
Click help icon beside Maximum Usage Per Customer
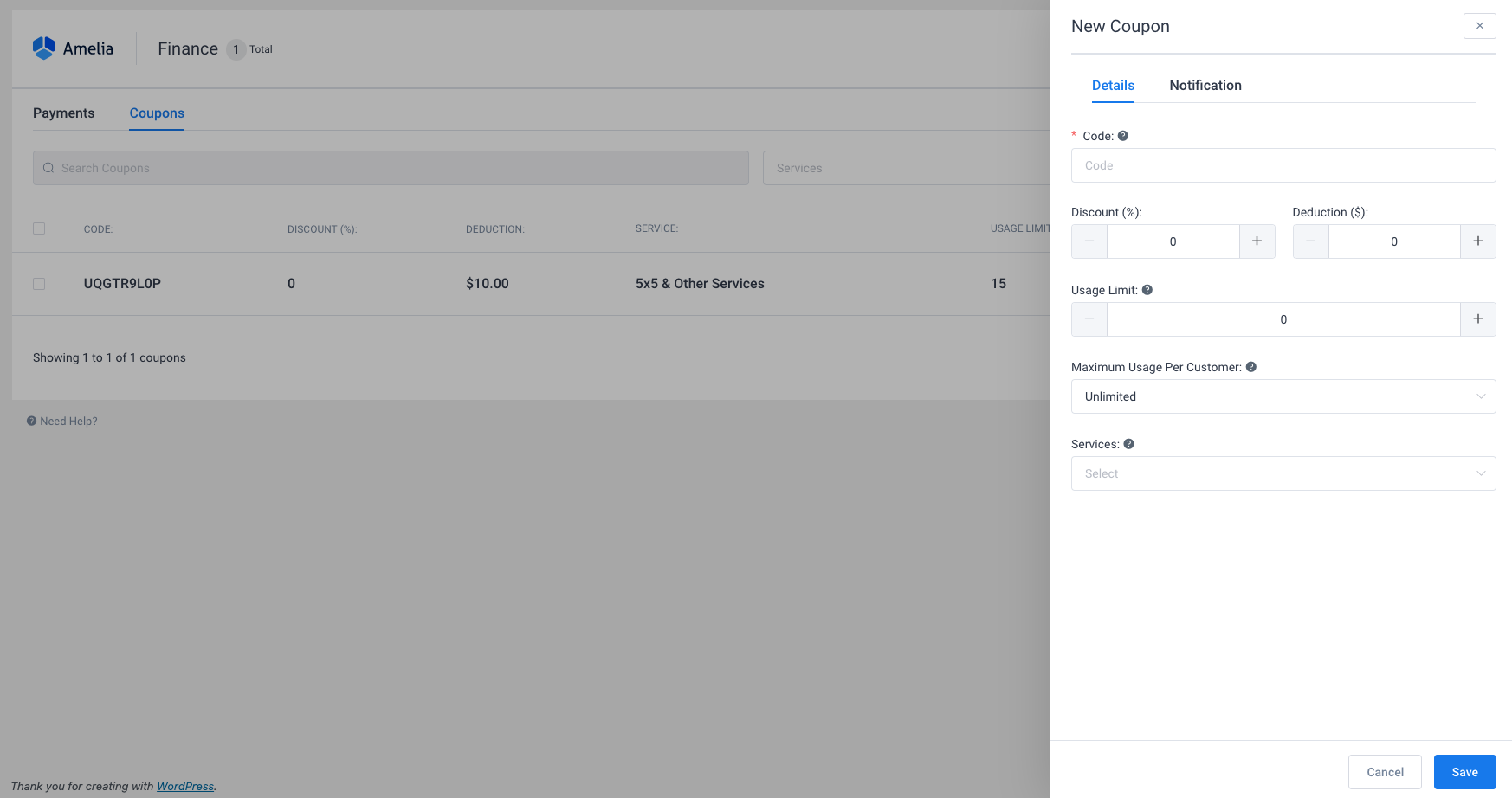(x=1251, y=366)
